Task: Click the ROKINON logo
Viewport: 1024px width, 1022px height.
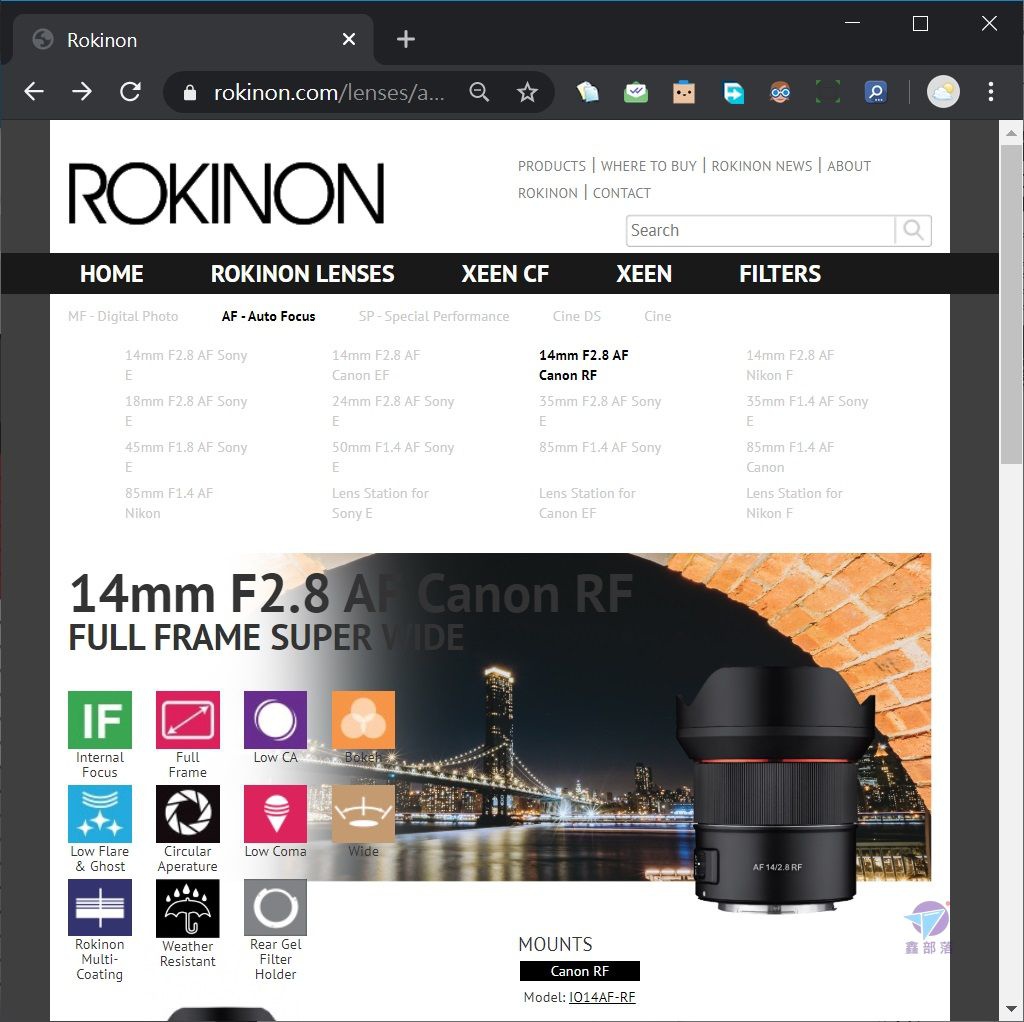Action: tap(226, 193)
